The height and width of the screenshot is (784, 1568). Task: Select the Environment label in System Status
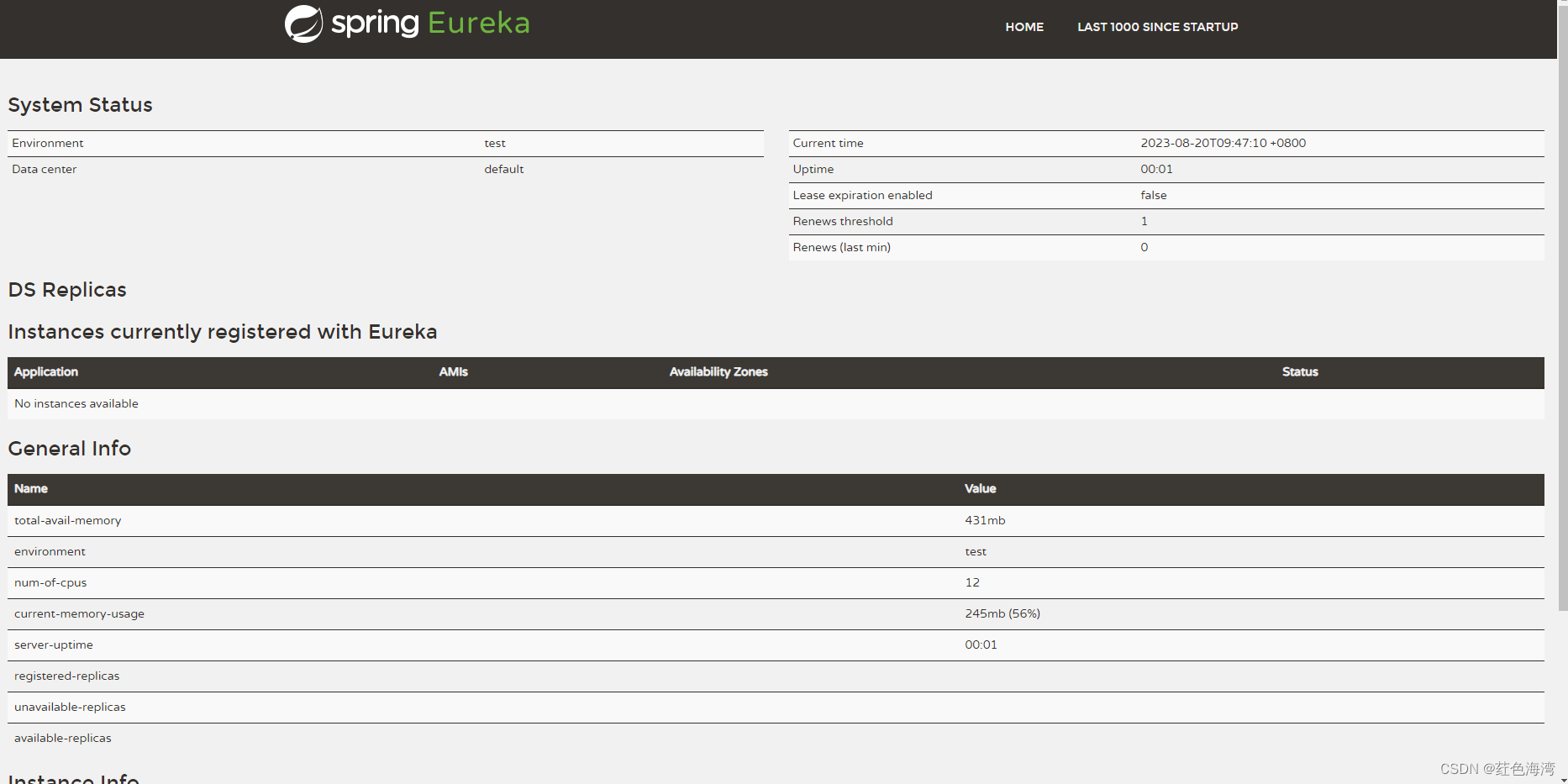point(48,144)
